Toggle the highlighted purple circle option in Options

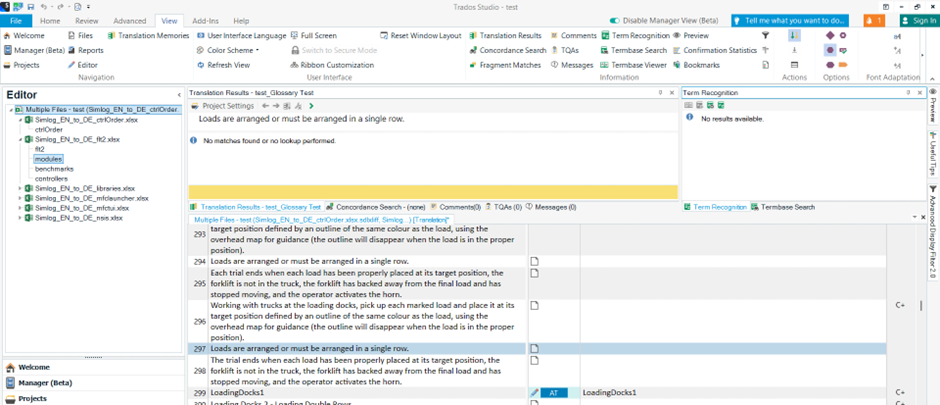point(830,50)
